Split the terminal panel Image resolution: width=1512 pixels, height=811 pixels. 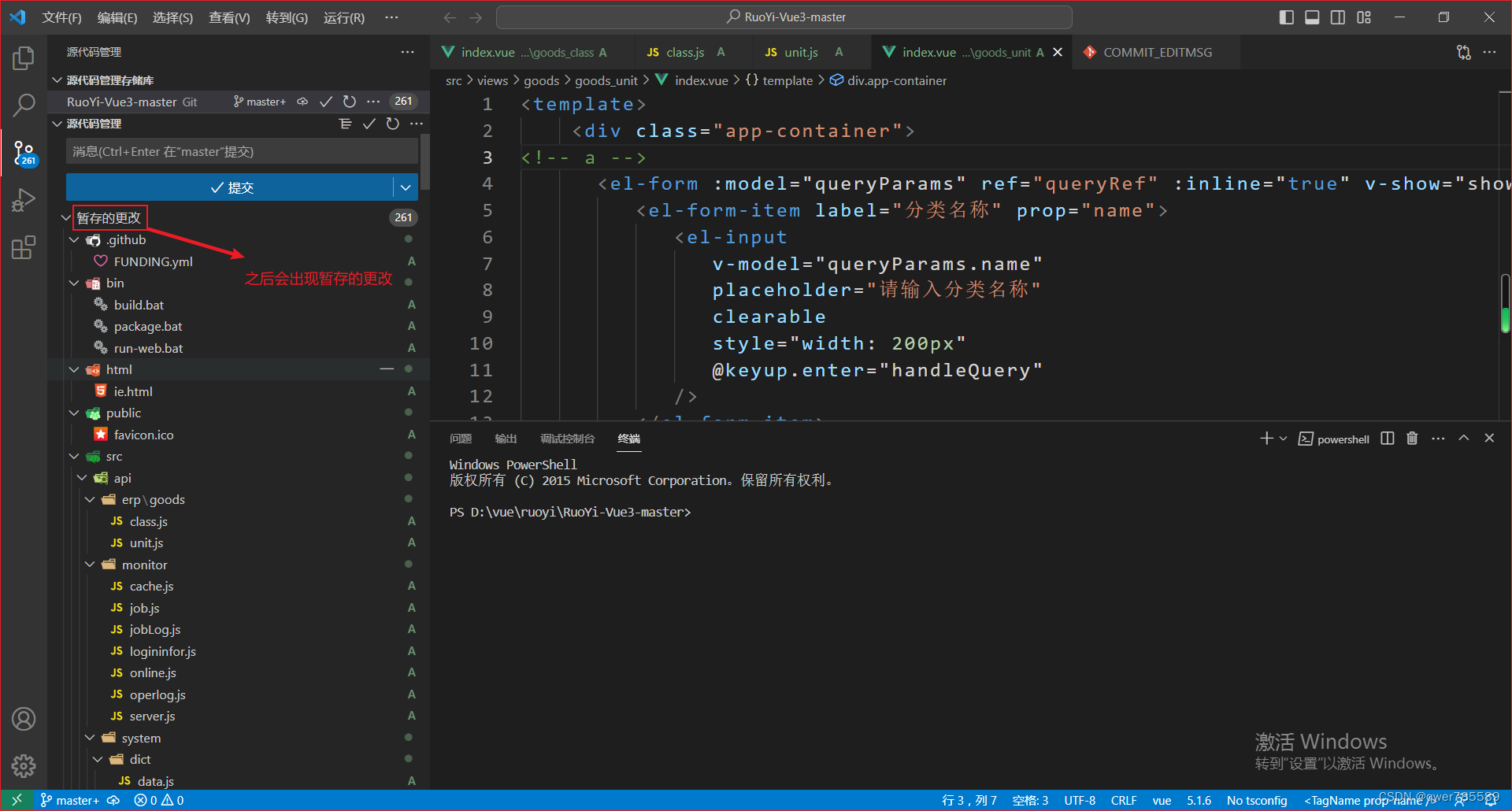pyautogui.click(x=1388, y=439)
